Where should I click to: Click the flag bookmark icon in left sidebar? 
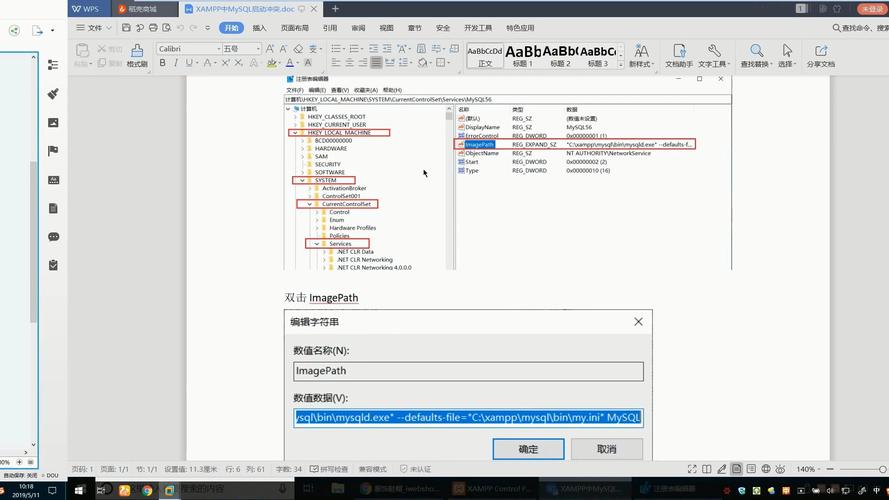[x=53, y=151]
